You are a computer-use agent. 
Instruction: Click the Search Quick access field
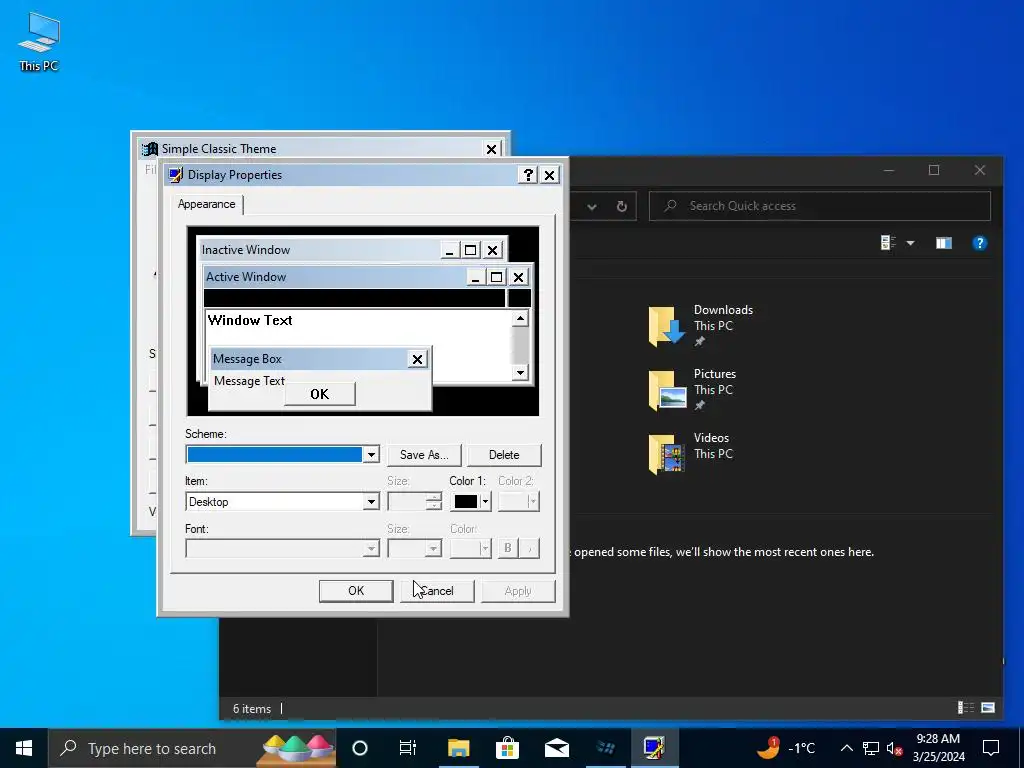(x=820, y=206)
